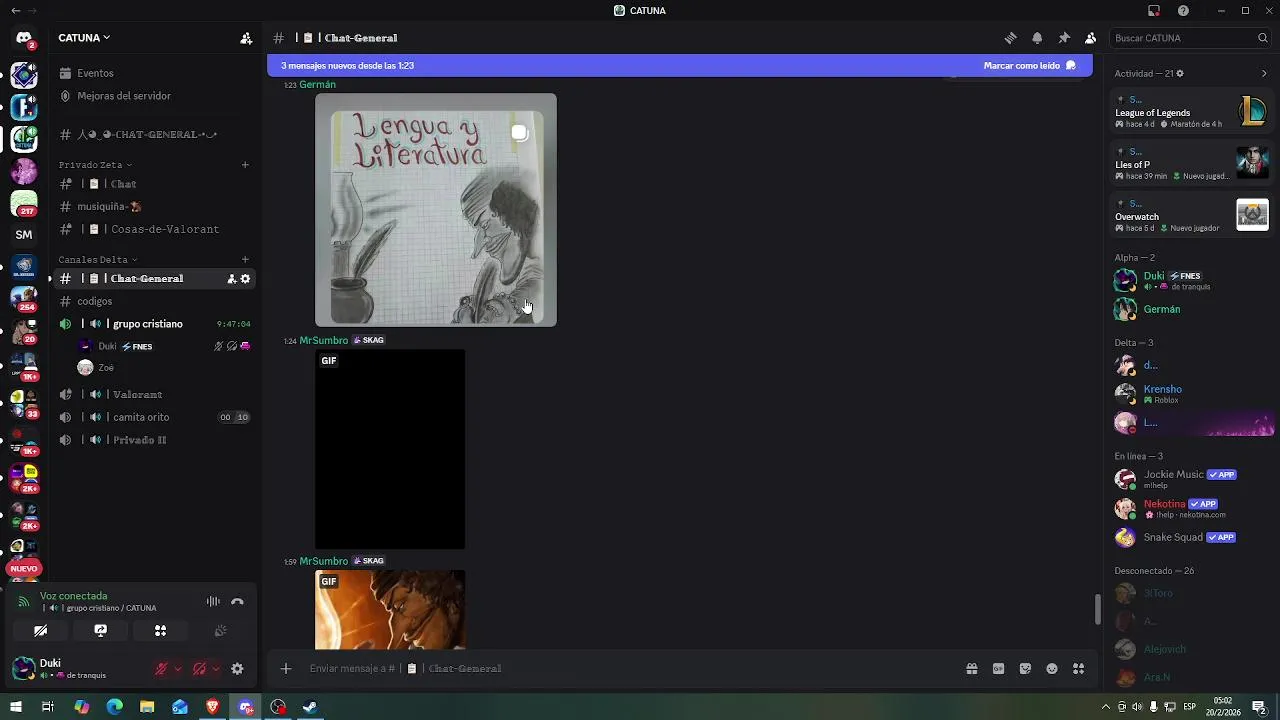Open CATUNA server dropdown menu

(x=84, y=38)
